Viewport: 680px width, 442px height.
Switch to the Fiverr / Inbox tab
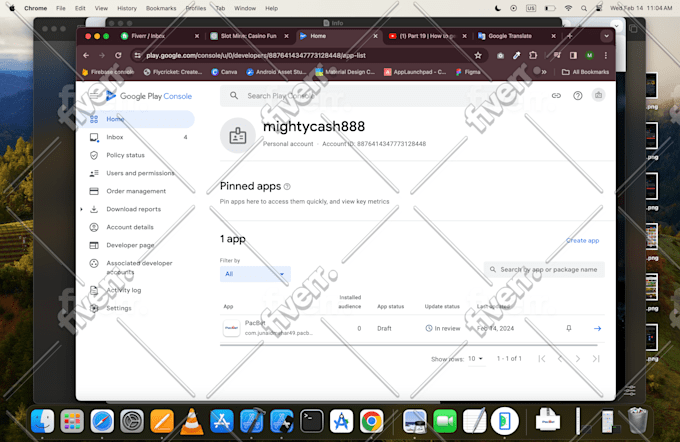(x=160, y=36)
